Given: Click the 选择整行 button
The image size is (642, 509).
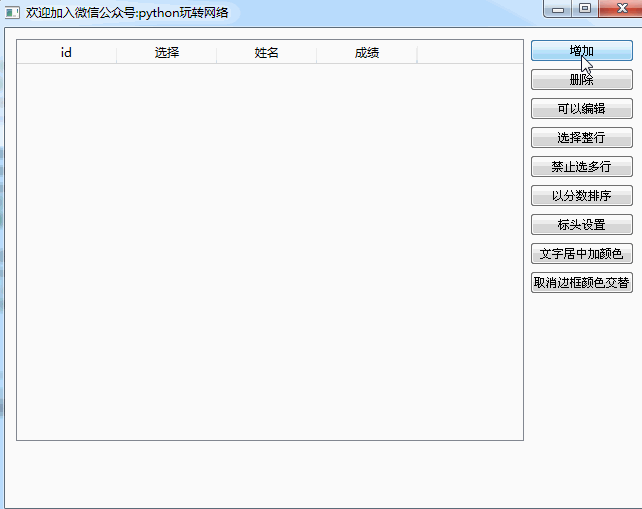Looking at the screenshot, I should [x=581, y=138].
